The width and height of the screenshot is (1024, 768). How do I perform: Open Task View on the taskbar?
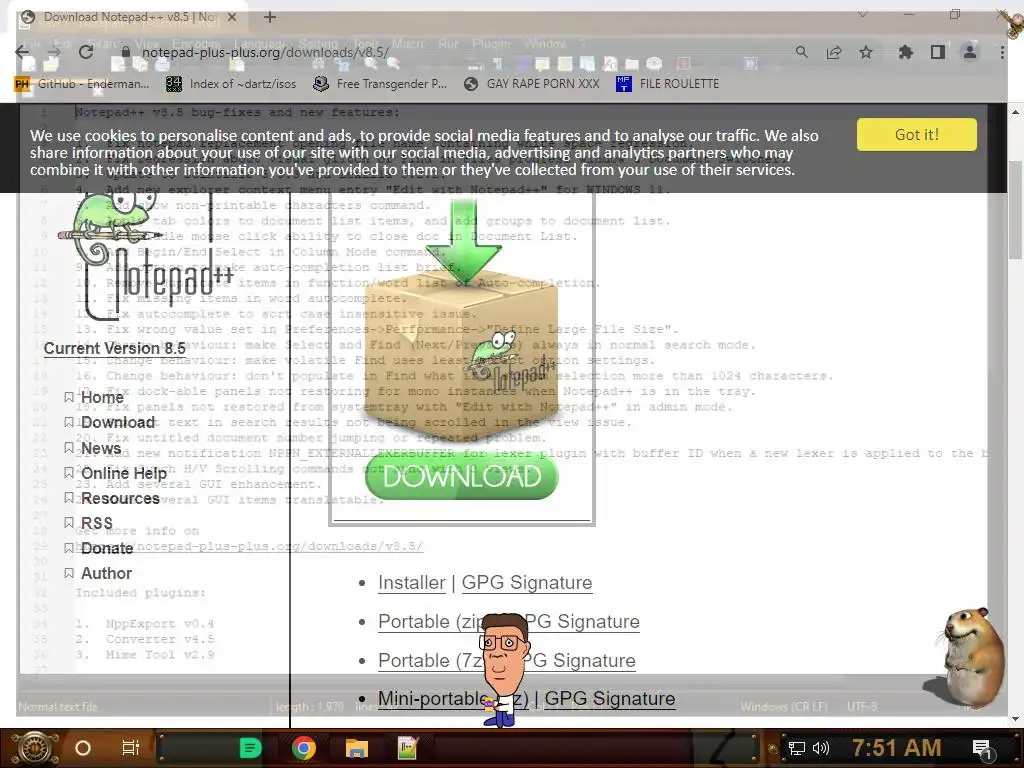(x=131, y=748)
